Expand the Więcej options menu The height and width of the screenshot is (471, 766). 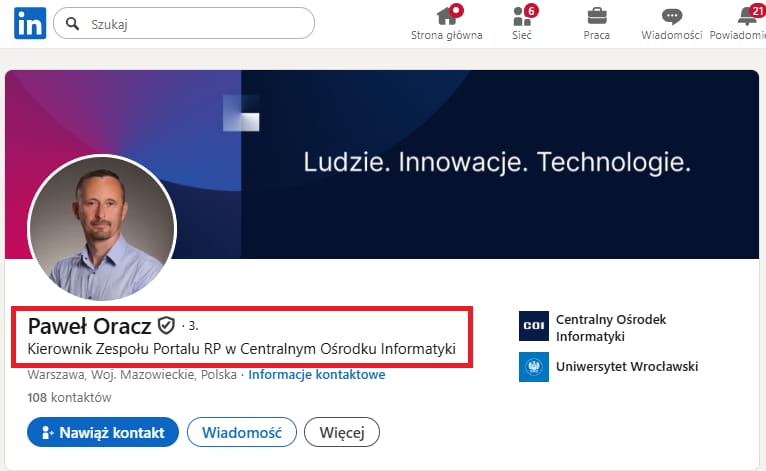(x=341, y=433)
